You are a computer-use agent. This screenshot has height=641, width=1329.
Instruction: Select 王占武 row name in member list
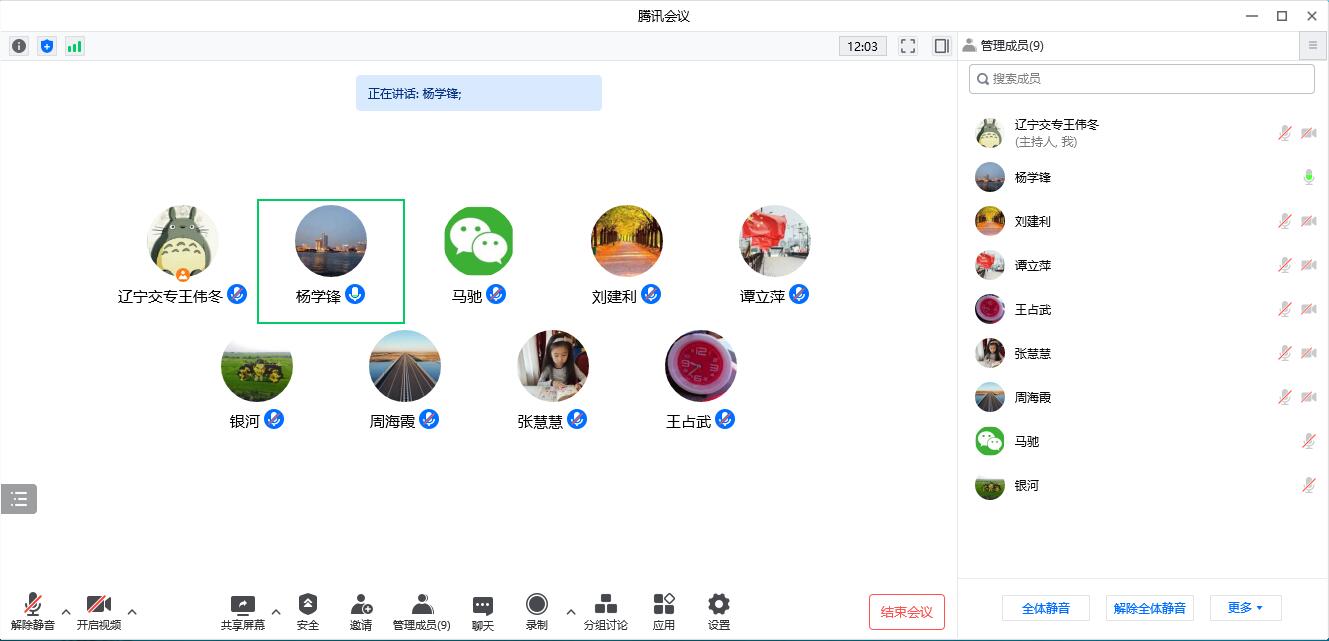click(1033, 310)
